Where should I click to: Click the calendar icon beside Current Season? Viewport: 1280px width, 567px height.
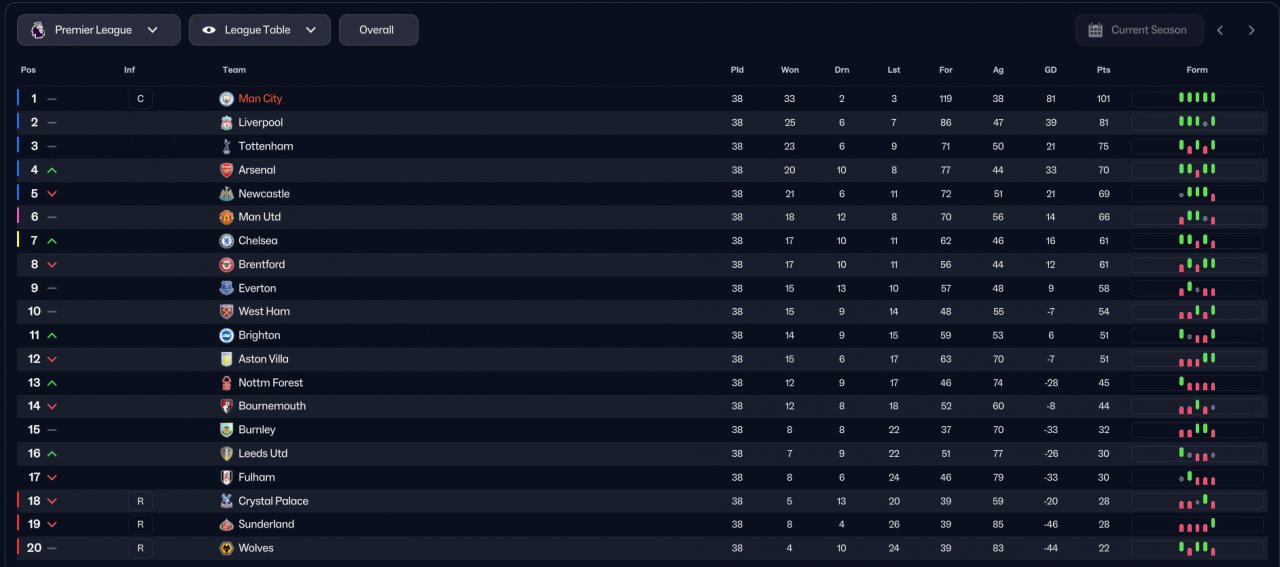pos(1095,30)
